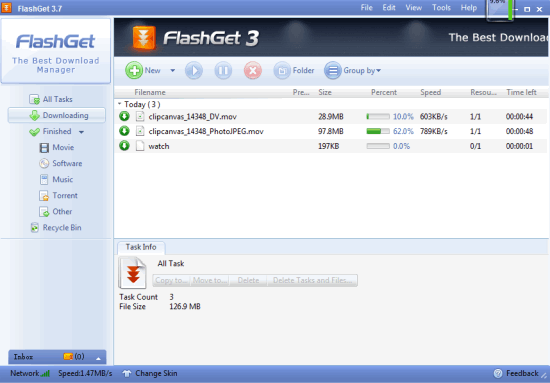Select the watch download row
This screenshot has width=550, height=383.
(330, 146)
